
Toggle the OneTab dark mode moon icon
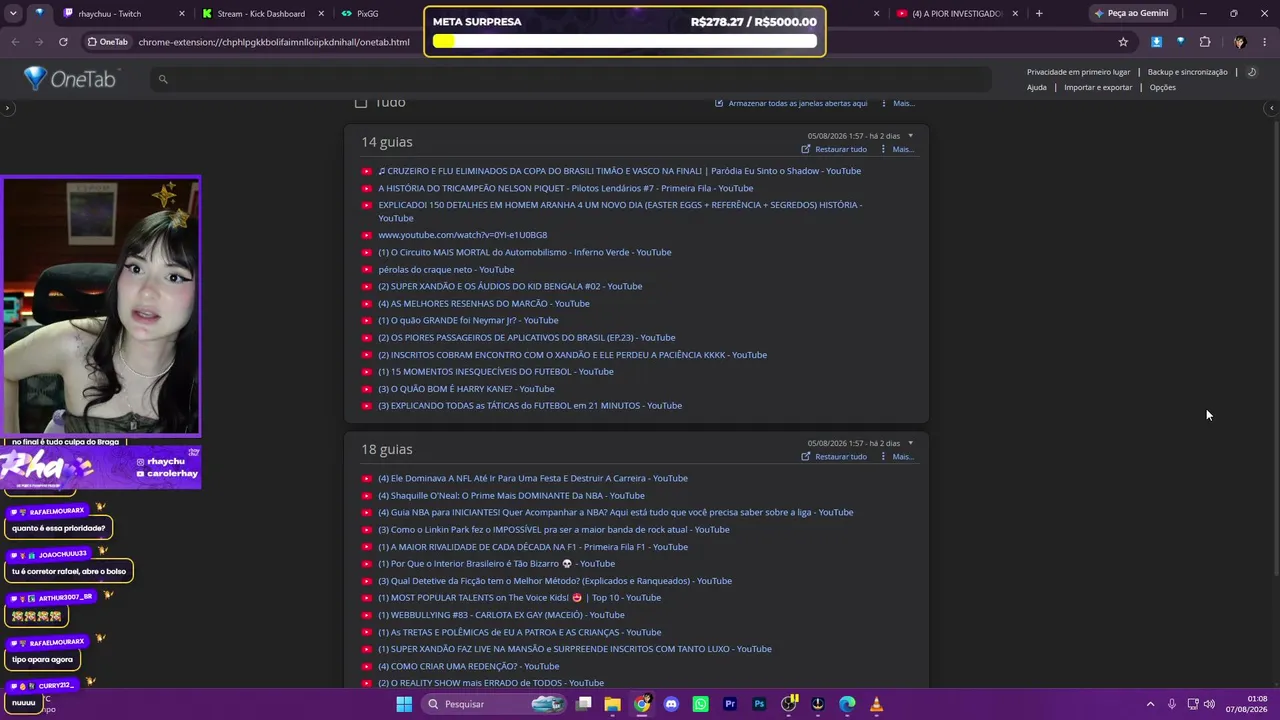coord(1251,72)
